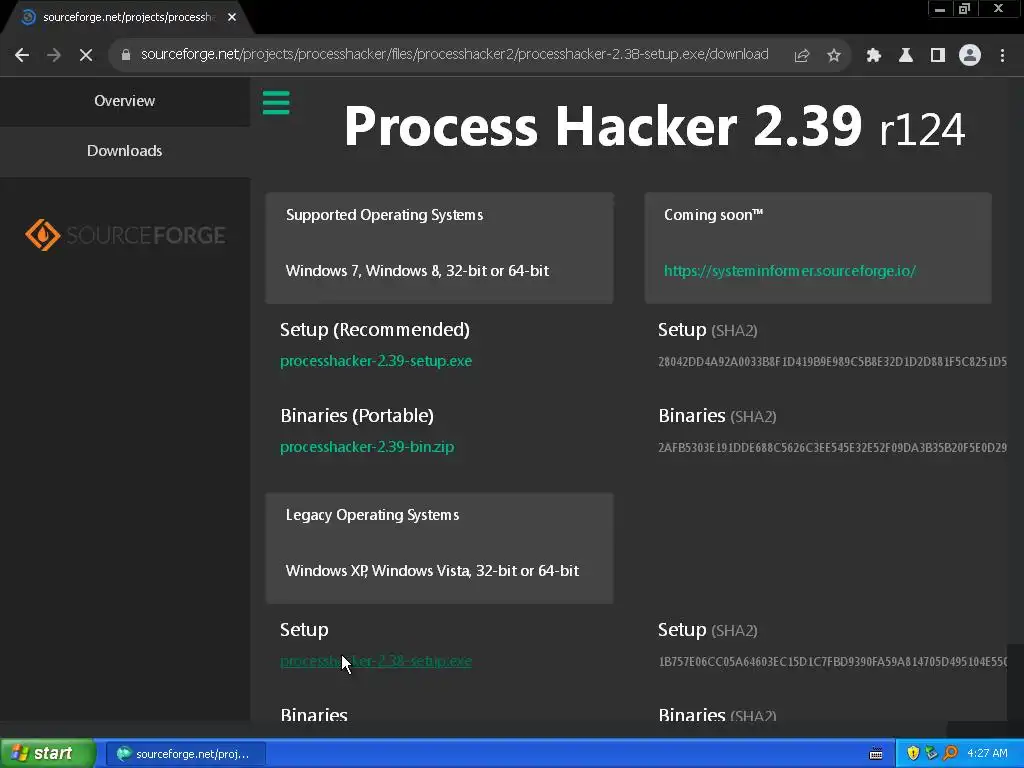1024x768 pixels.
Task: Click the keyboard tray icon
Action: [x=876, y=754]
